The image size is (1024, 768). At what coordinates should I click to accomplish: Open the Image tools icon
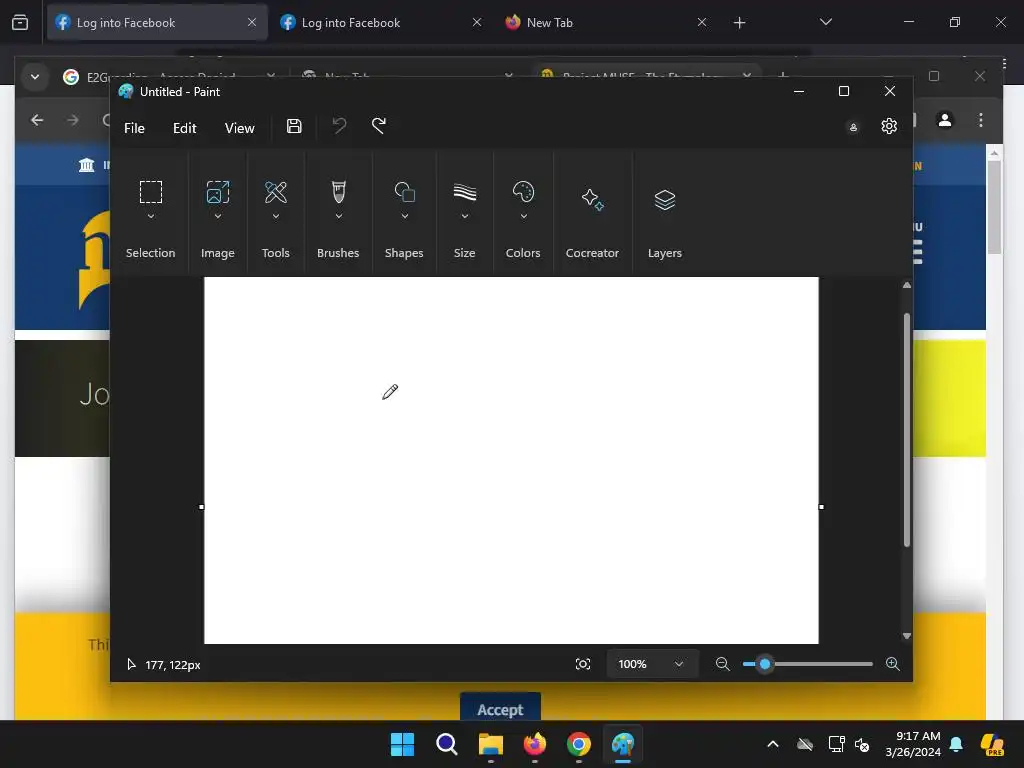coord(217,192)
